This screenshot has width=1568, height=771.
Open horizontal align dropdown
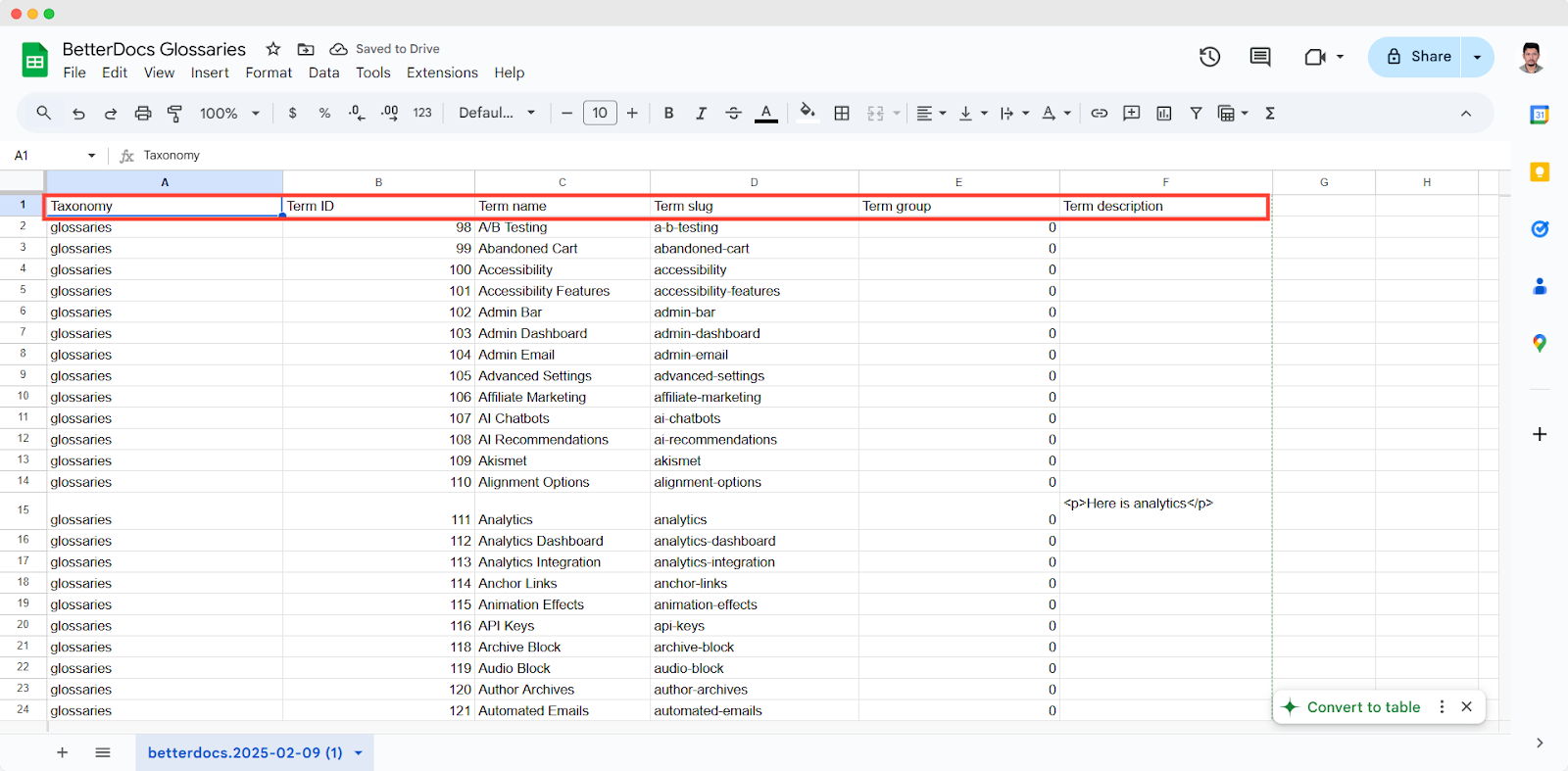931,114
